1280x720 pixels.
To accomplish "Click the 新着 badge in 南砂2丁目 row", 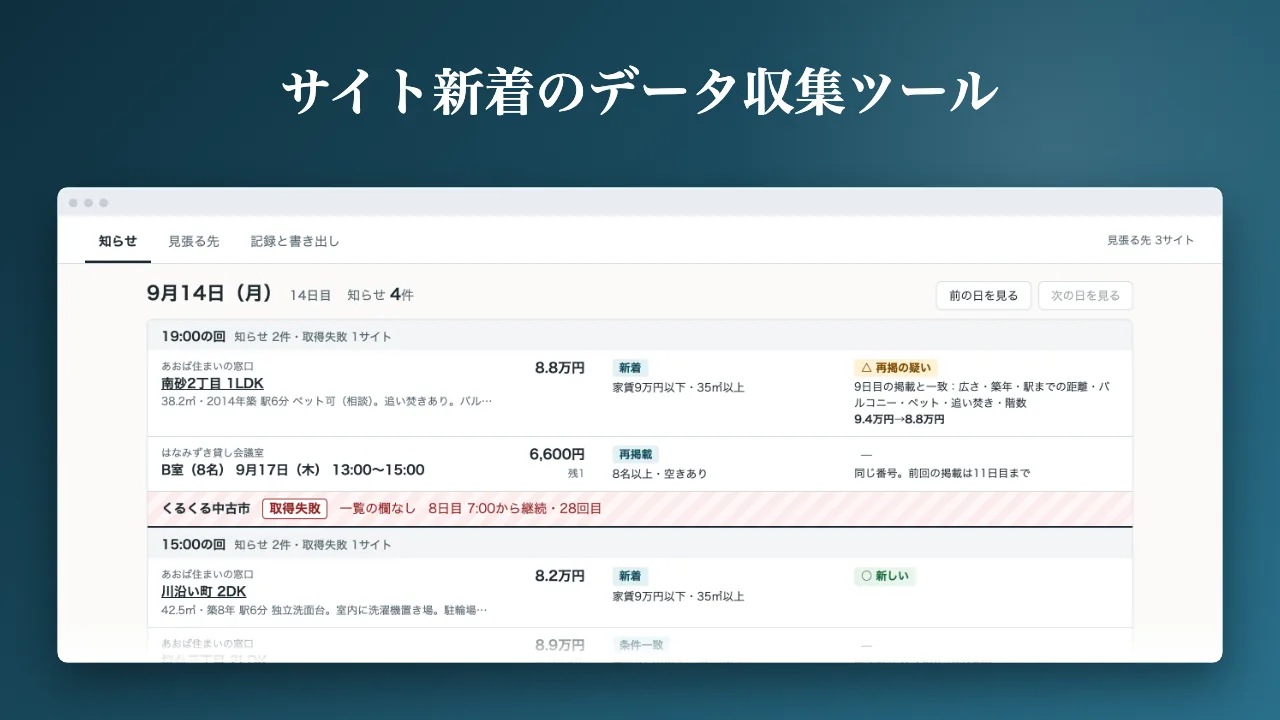I will coord(630,368).
